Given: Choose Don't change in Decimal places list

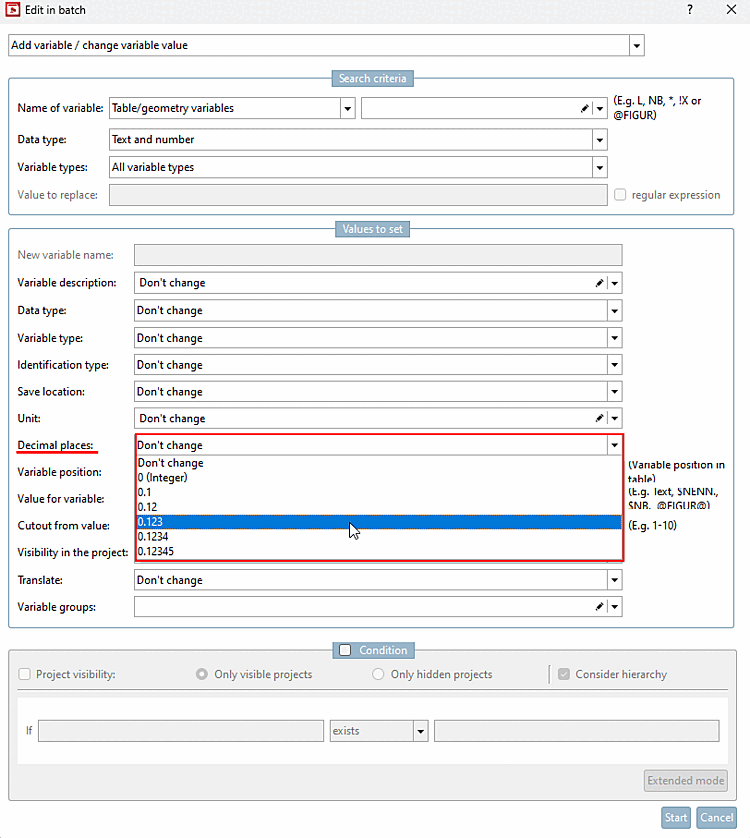Looking at the screenshot, I should click(379, 463).
